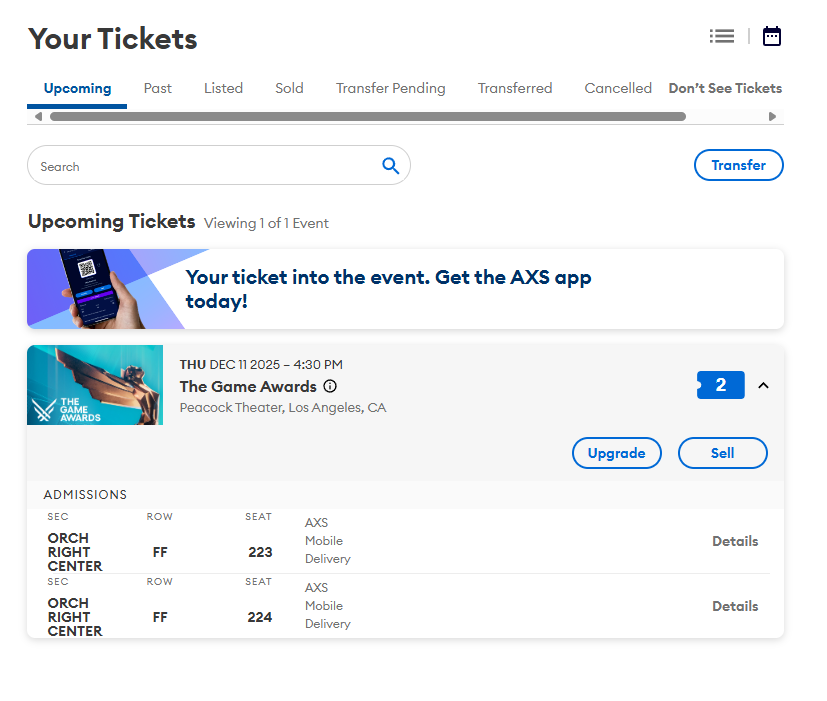The image size is (827, 701).
Task: Open The Game Awards info icon
Action: (330, 386)
